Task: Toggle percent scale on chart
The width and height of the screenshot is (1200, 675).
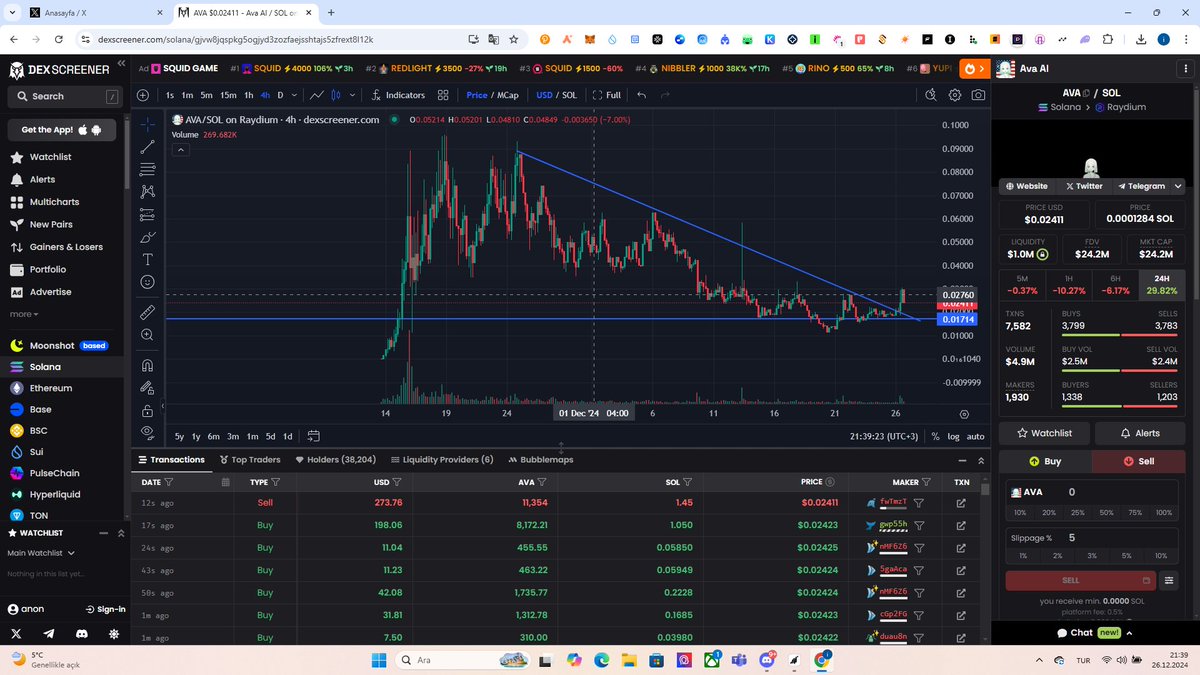Action: coord(935,436)
